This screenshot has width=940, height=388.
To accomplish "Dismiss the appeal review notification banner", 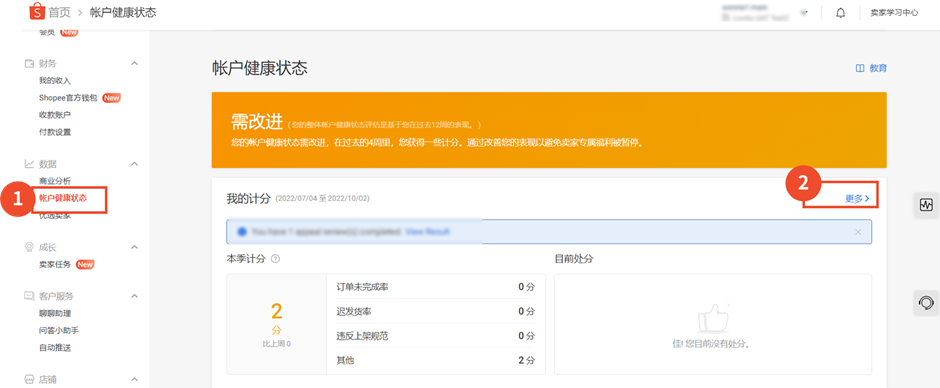I will [858, 231].
